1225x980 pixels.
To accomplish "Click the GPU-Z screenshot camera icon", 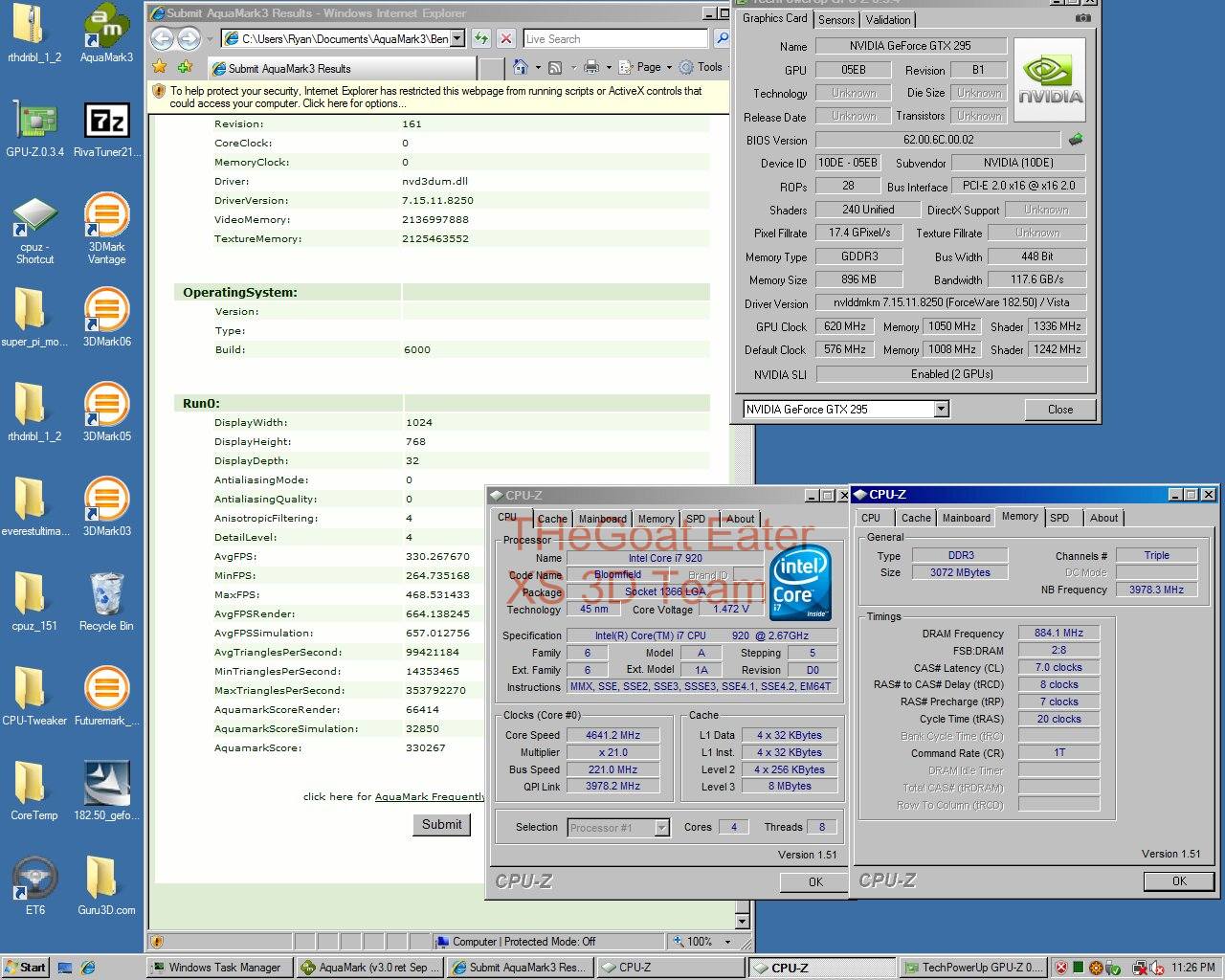I will [x=1082, y=18].
